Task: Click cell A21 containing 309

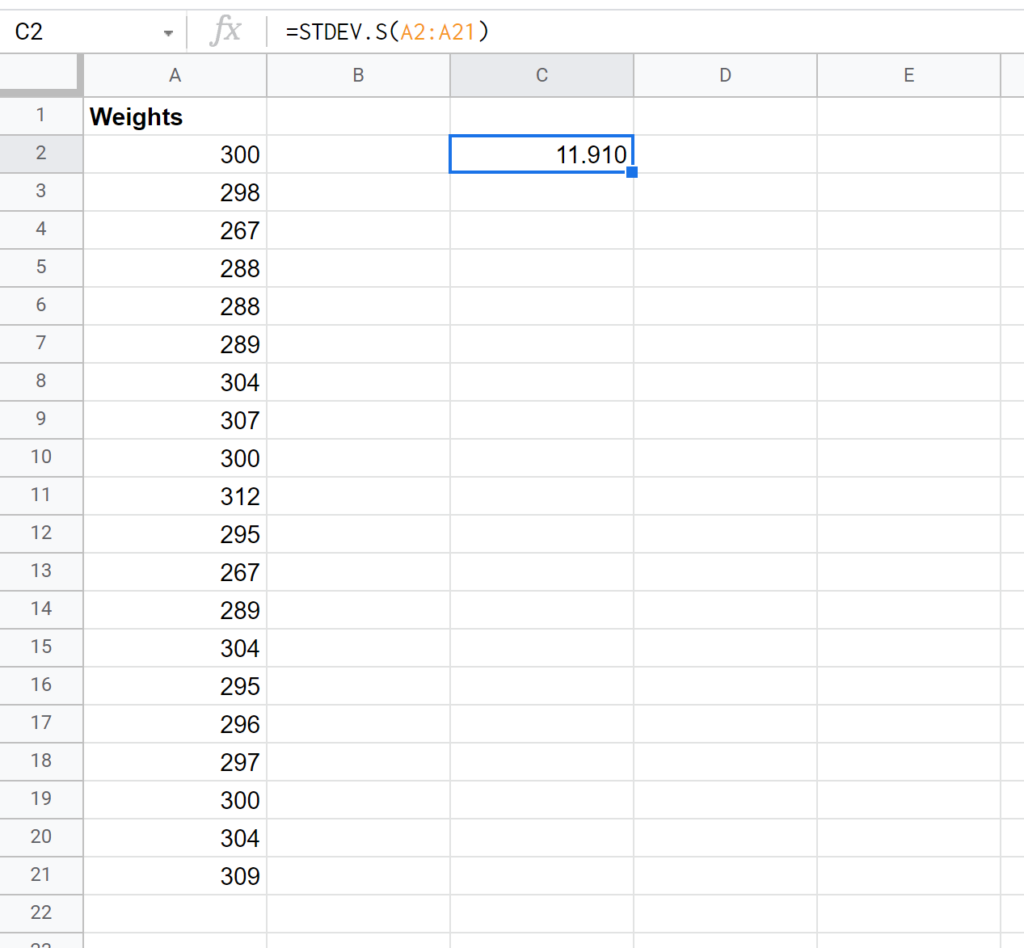Action: tap(175, 875)
